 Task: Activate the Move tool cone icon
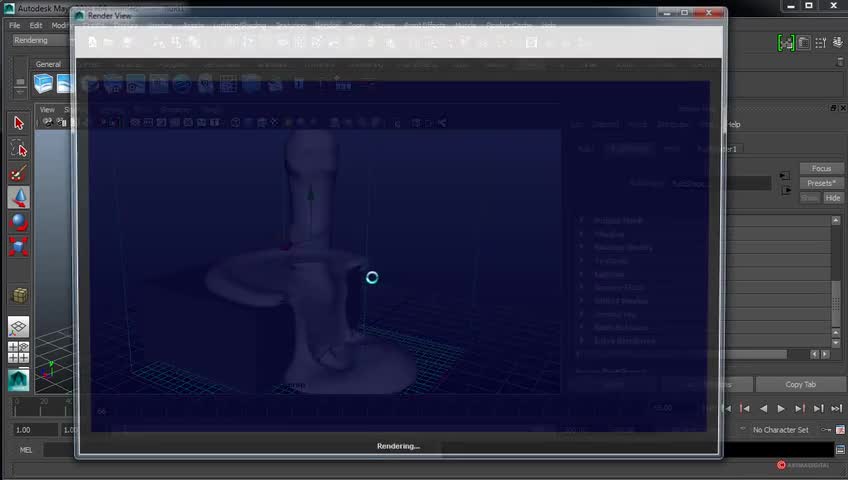[18, 198]
